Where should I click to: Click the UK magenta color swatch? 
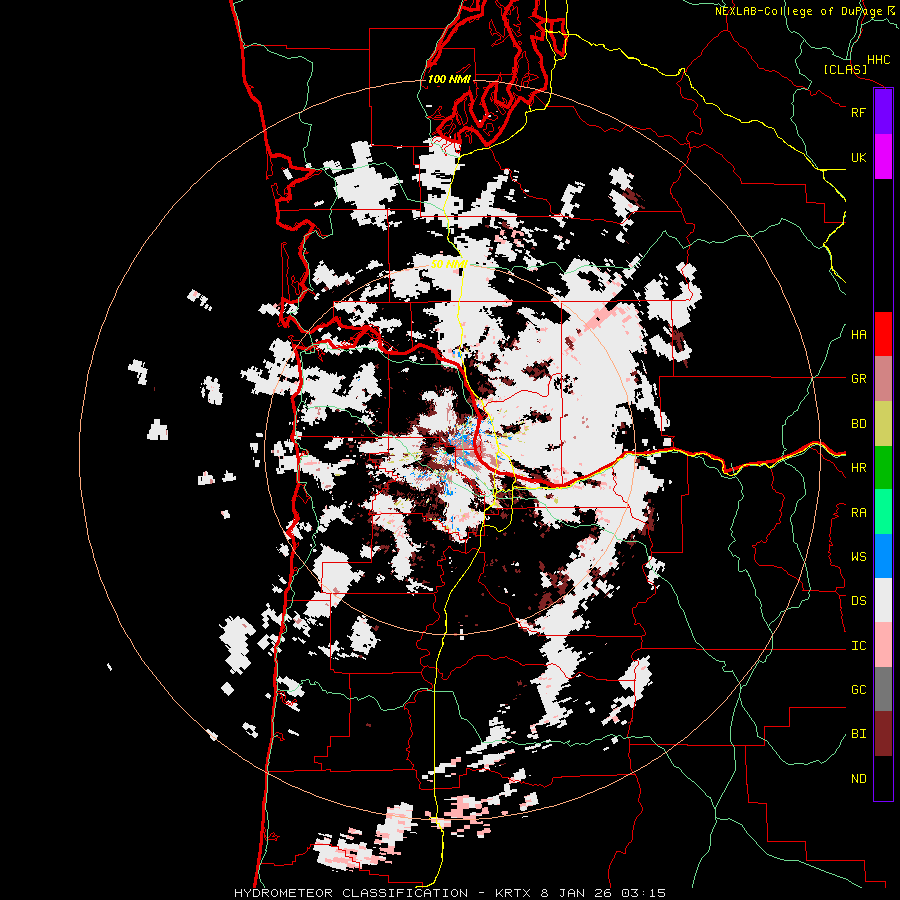click(x=883, y=157)
